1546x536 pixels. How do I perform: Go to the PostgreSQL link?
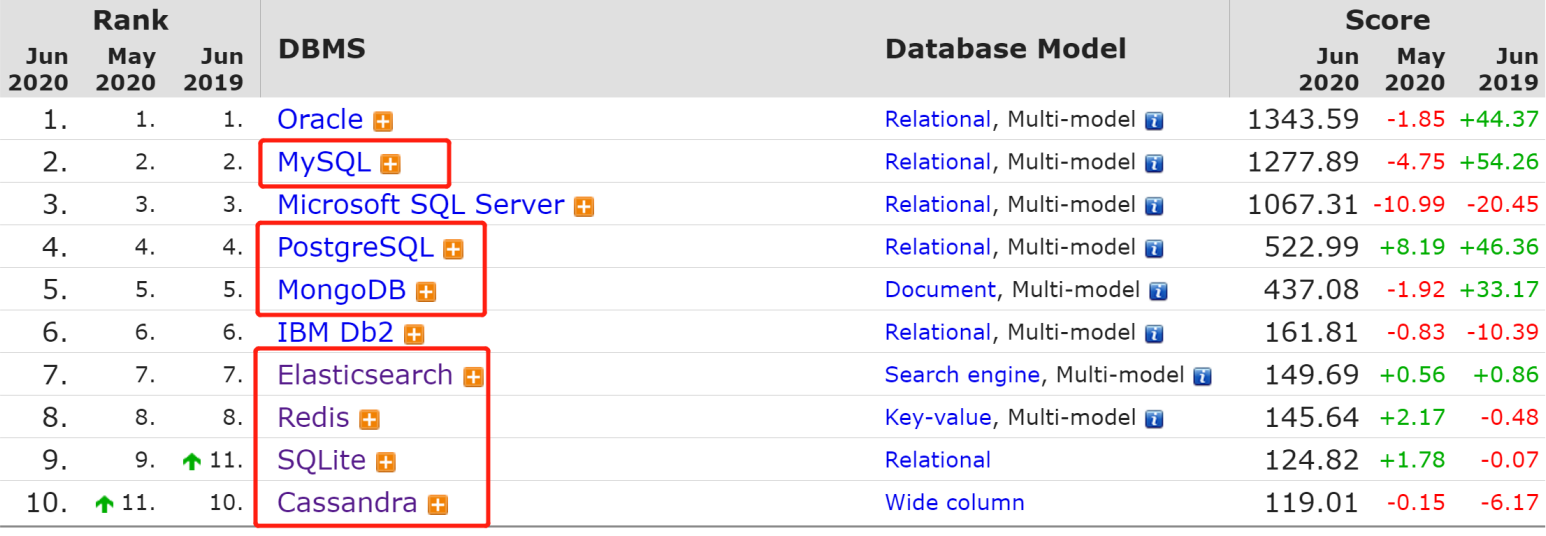coord(355,248)
